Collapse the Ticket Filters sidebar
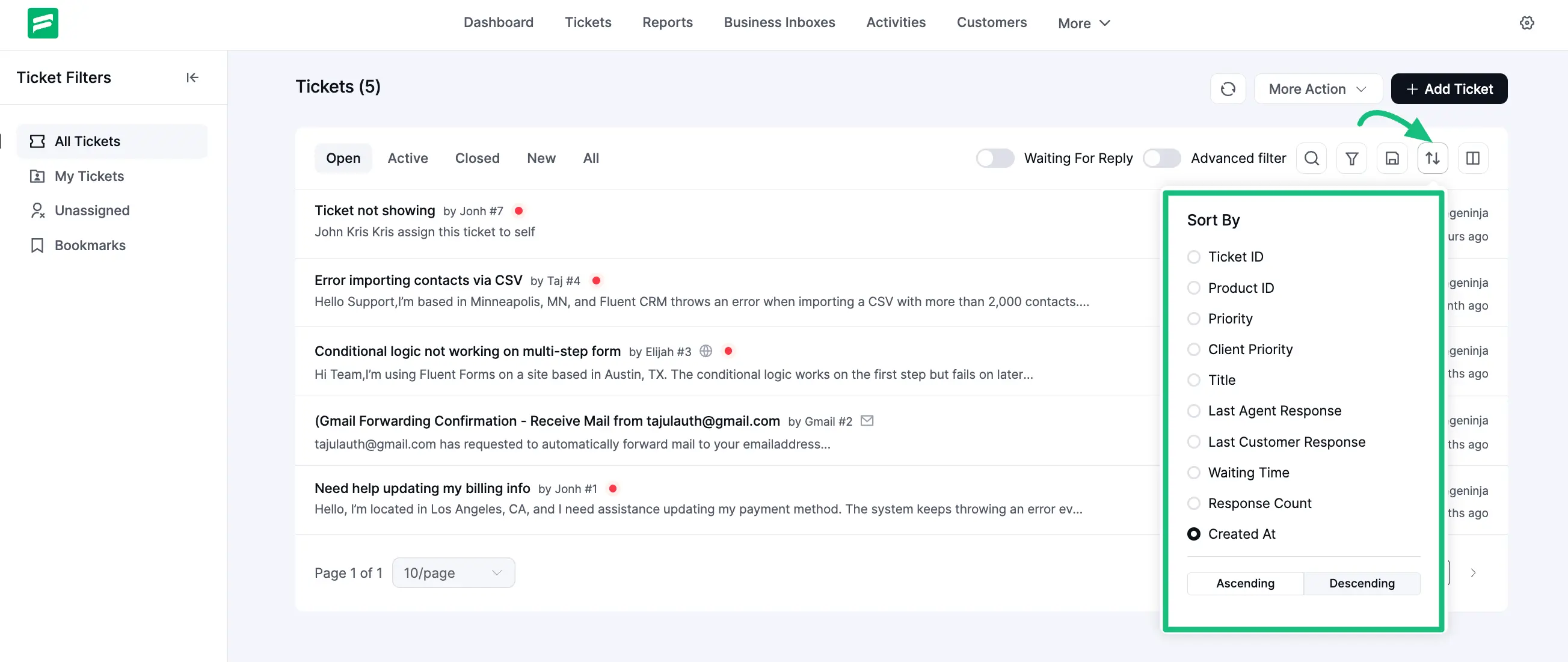The height and width of the screenshot is (662, 1568). [x=192, y=78]
